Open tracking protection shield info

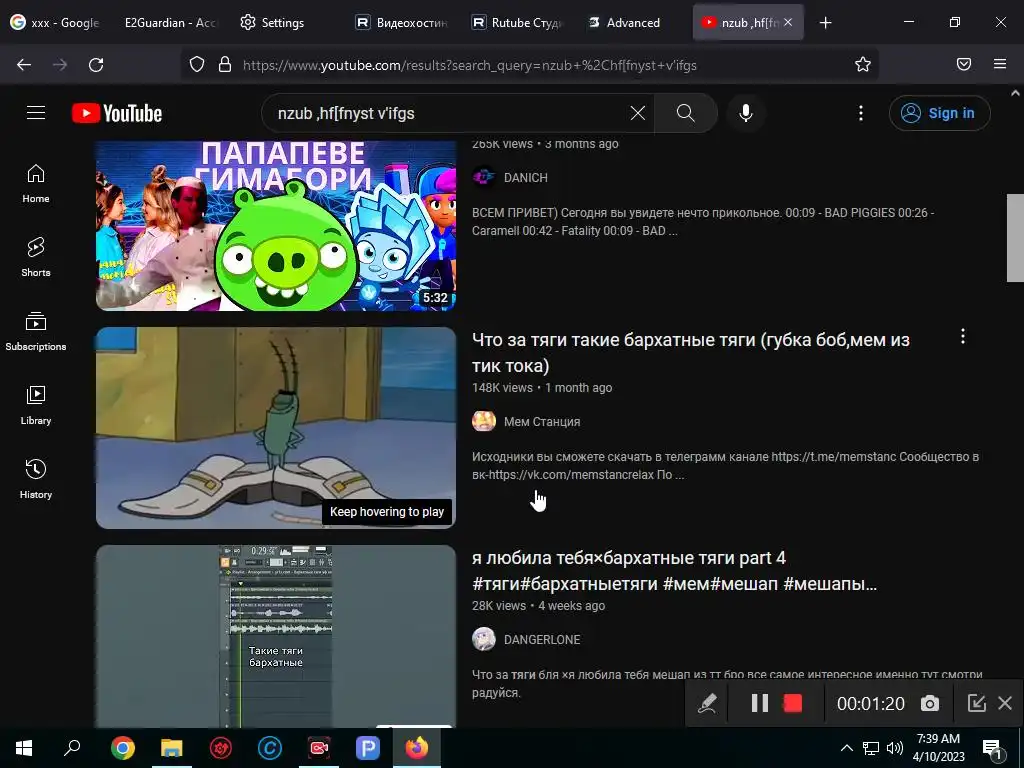[197, 65]
